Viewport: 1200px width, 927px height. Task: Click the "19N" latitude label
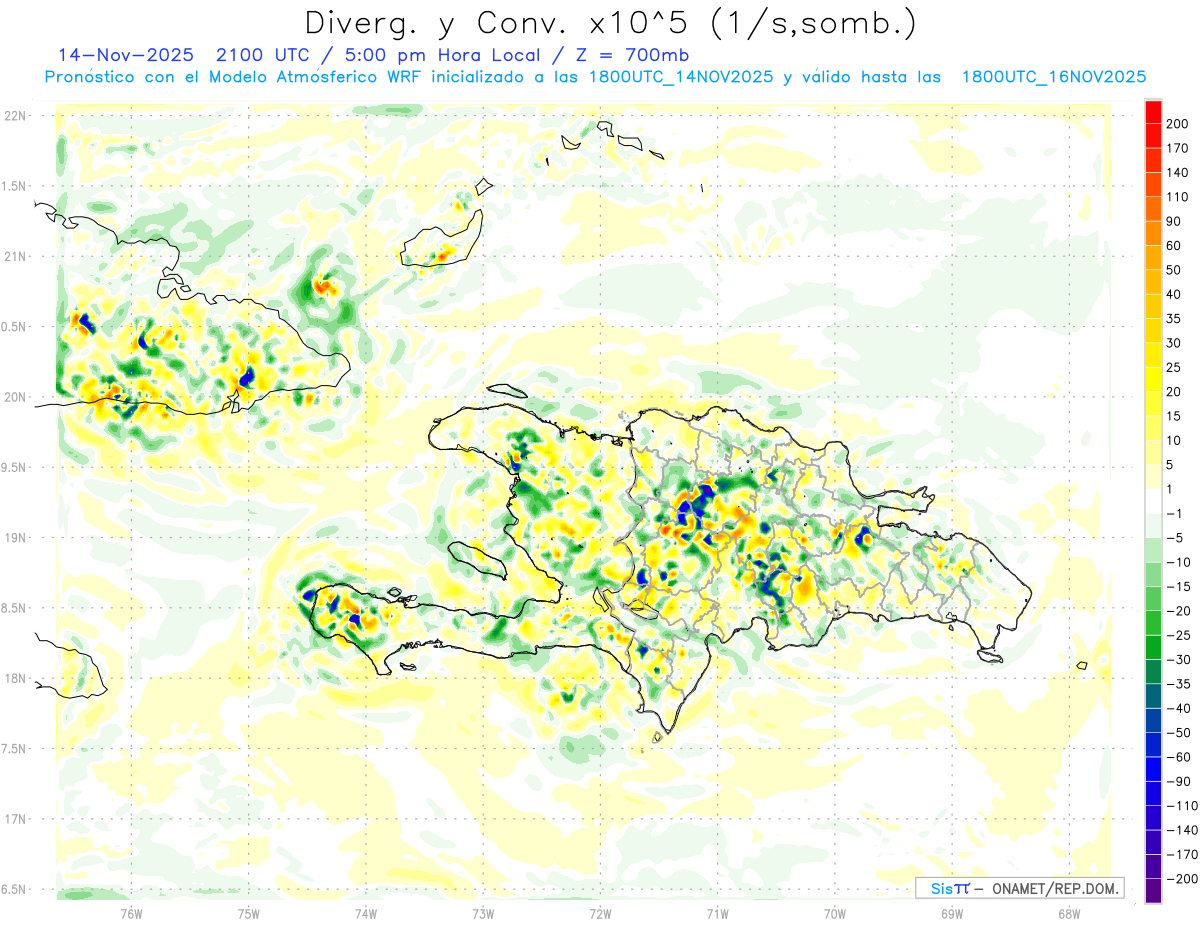coord(14,538)
